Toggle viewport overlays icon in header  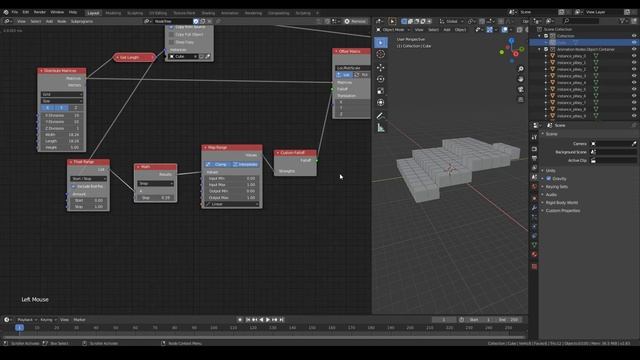click(x=505, y=30)
